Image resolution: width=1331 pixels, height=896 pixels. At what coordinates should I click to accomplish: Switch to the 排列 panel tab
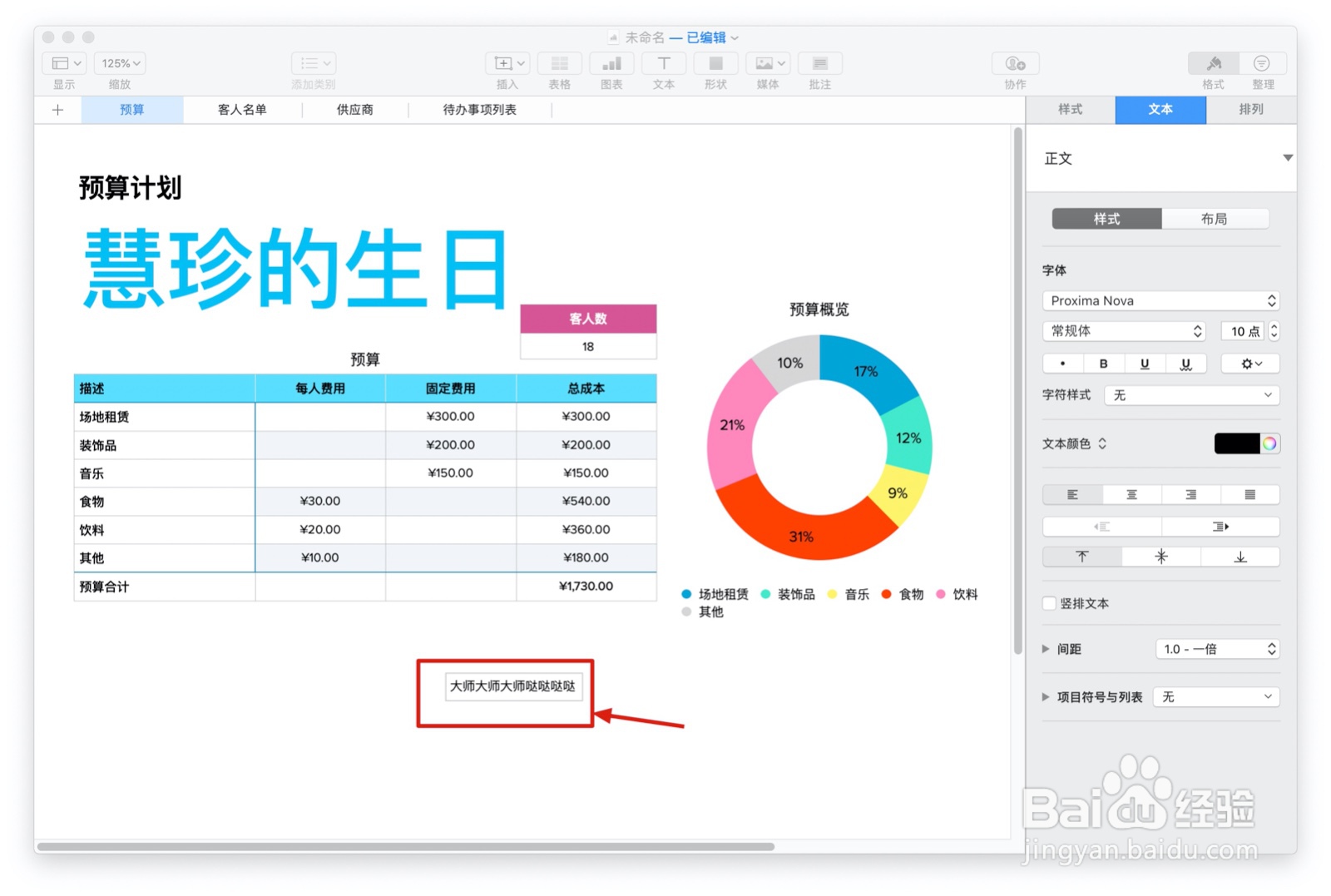click(x=1250, y=109)
